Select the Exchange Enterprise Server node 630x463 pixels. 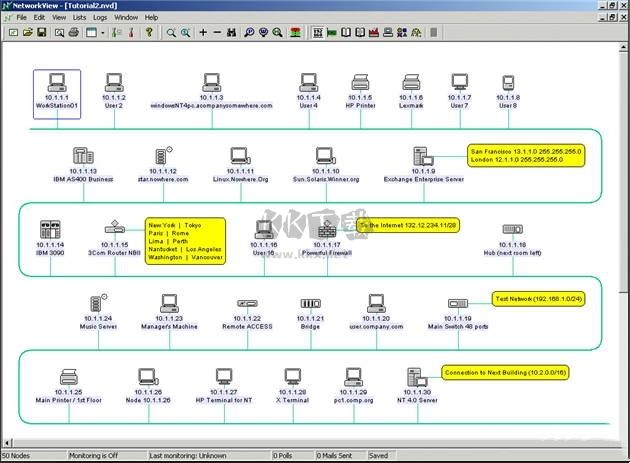423,157
